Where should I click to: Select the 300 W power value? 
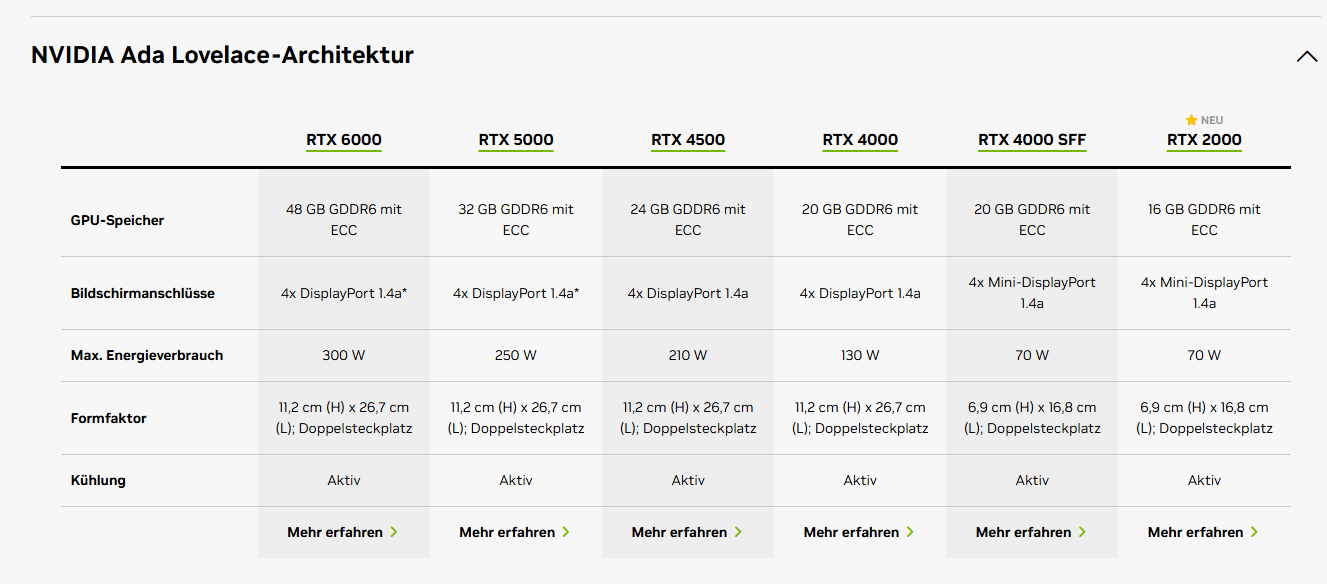[x=344, y=355]
